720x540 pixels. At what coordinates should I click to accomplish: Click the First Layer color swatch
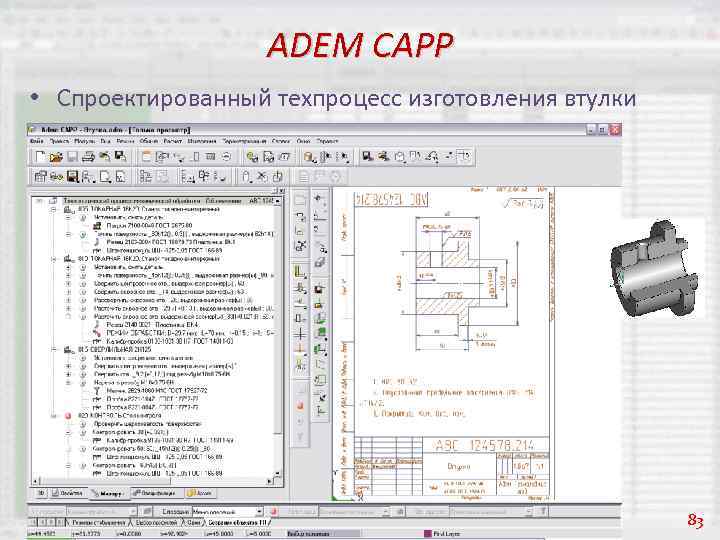(x=428, y=534)
